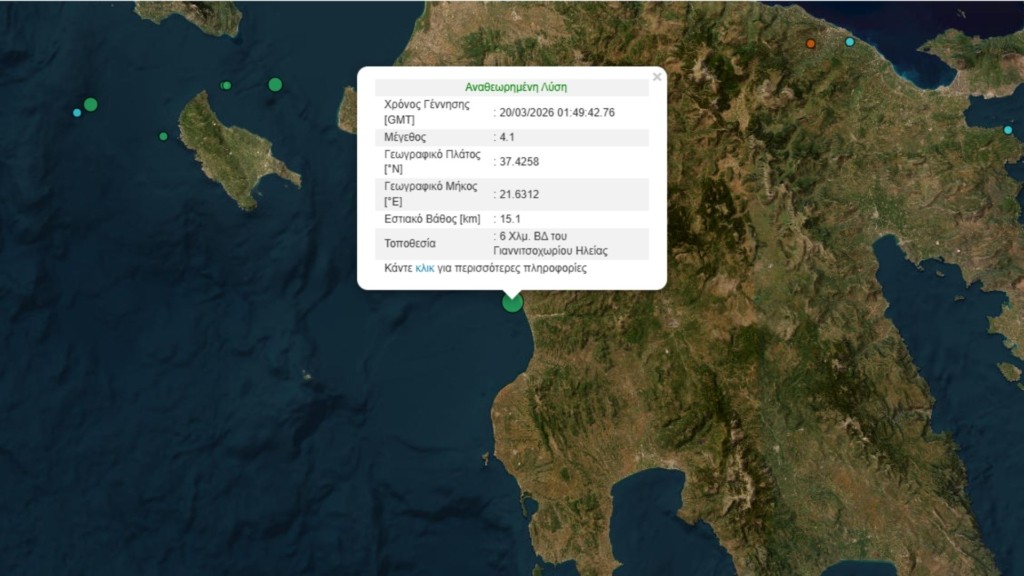Click the 'Τοποθεσία' row label in popup

click(x=411, y=243)
